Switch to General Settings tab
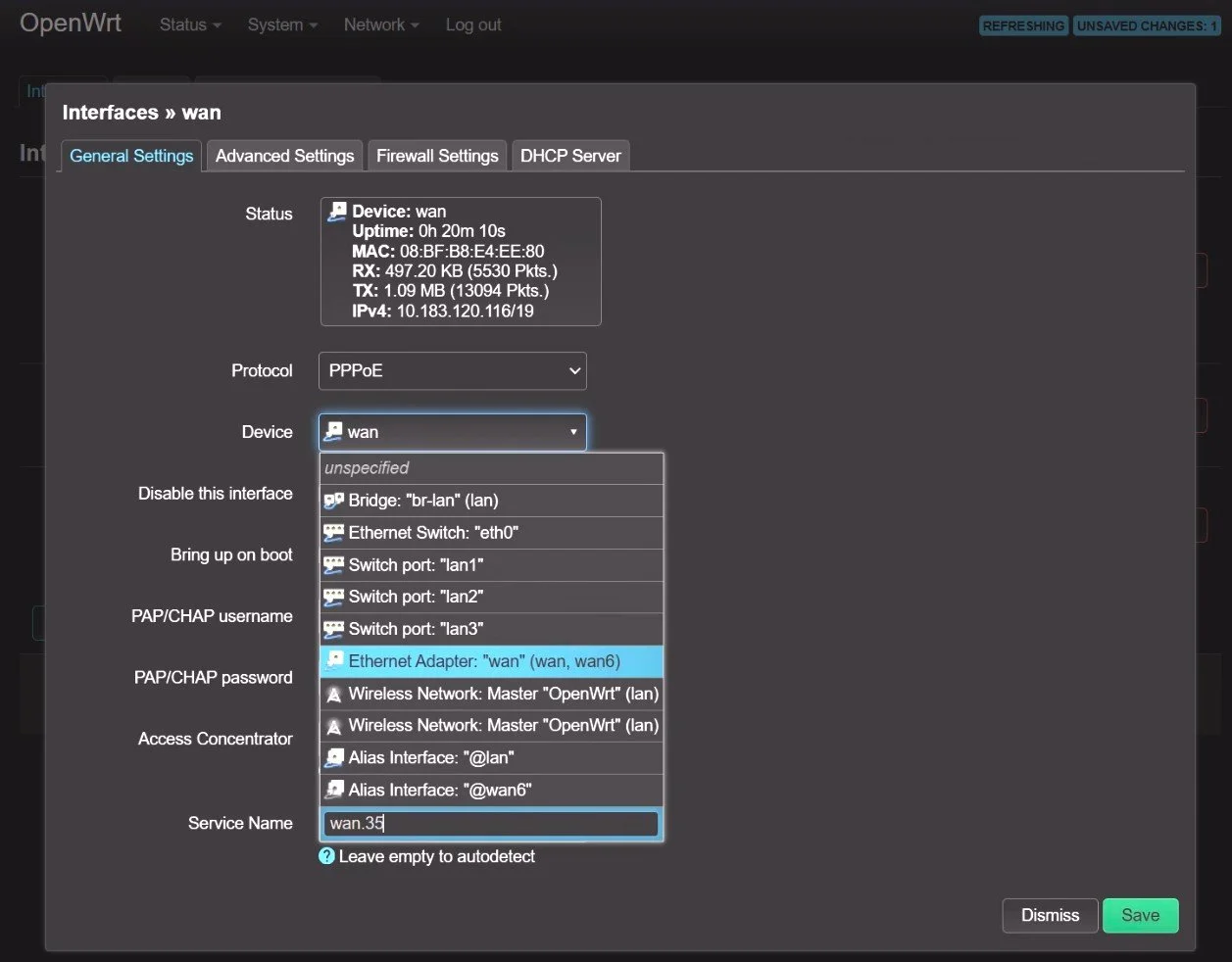This screenshot has height=962, width=1232. tap(131, 156)
